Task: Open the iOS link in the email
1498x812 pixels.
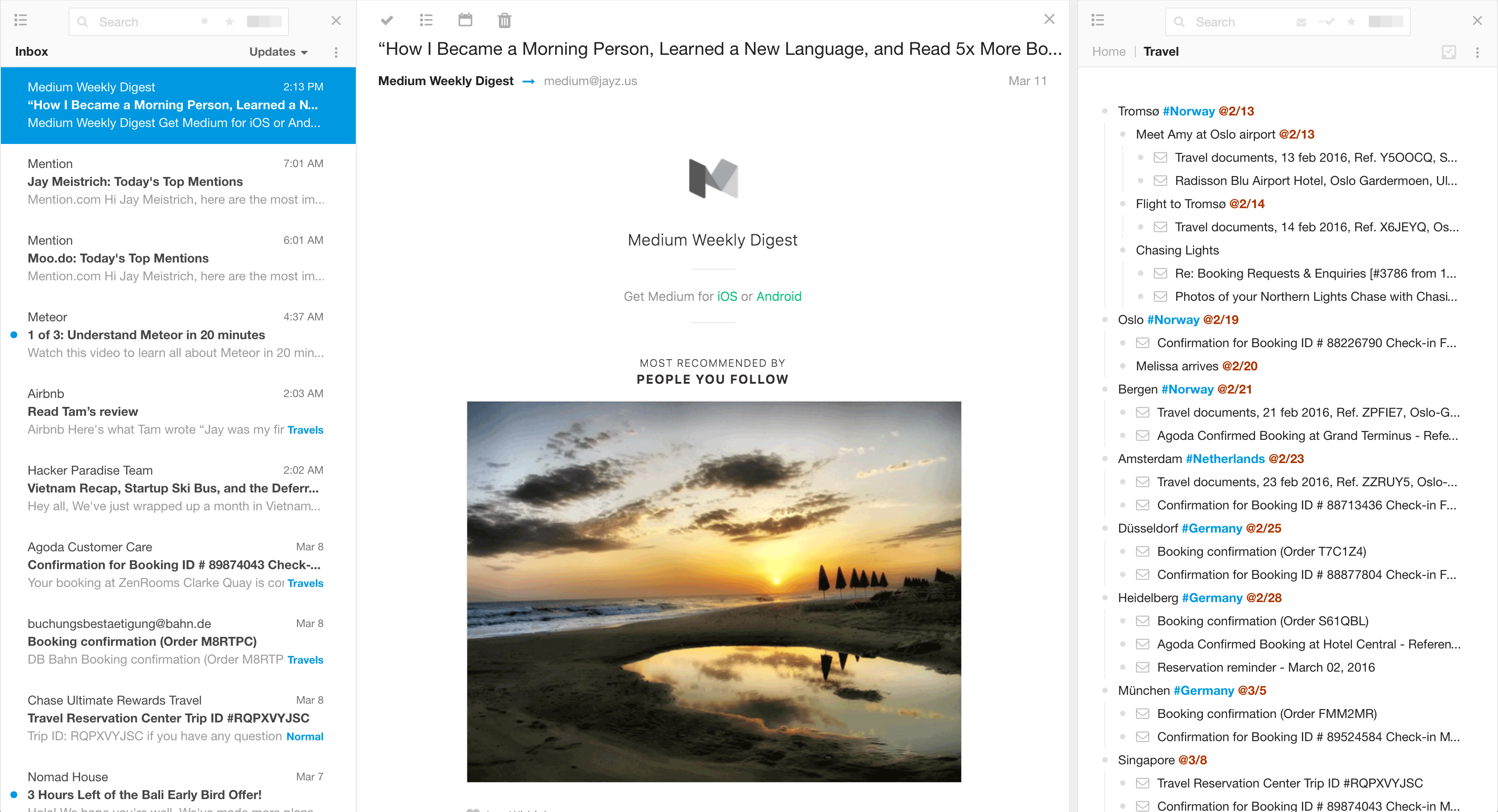Action: tap(727, 296)
